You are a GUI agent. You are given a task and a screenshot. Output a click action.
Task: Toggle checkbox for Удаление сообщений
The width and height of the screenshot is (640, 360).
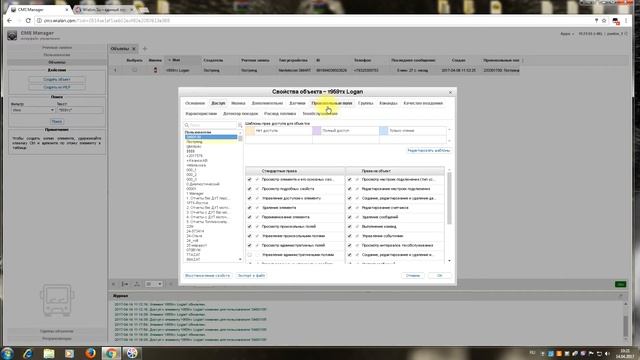click(x=349, y=217)
